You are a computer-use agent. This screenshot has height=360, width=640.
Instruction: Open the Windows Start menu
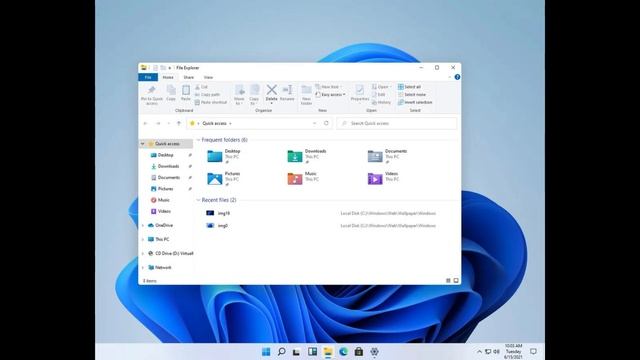pos(266,351)
